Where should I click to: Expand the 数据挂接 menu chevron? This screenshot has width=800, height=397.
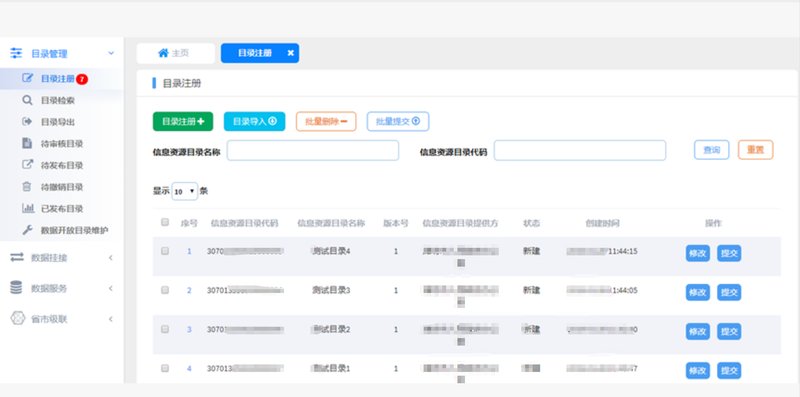click(111, 258)
